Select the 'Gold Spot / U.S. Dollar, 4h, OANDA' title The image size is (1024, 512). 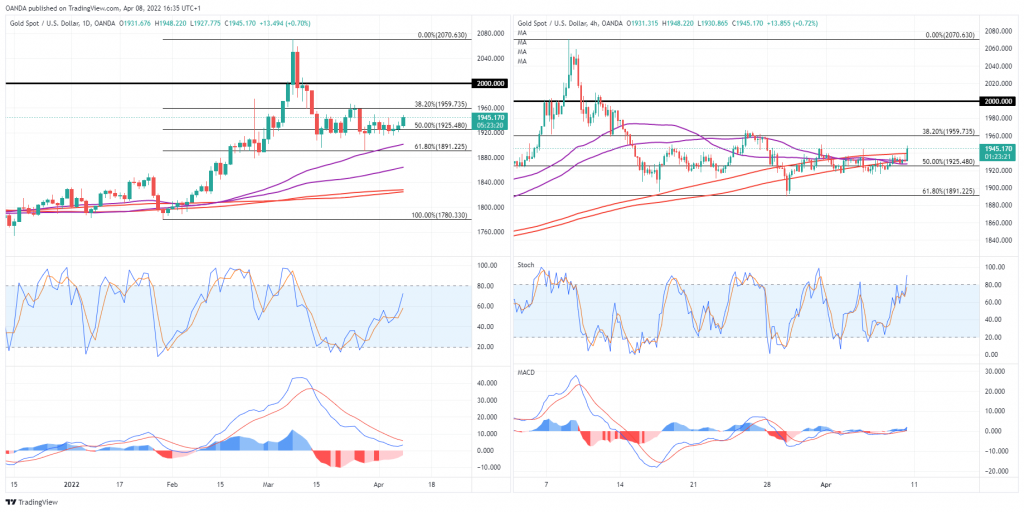(568, 24)
